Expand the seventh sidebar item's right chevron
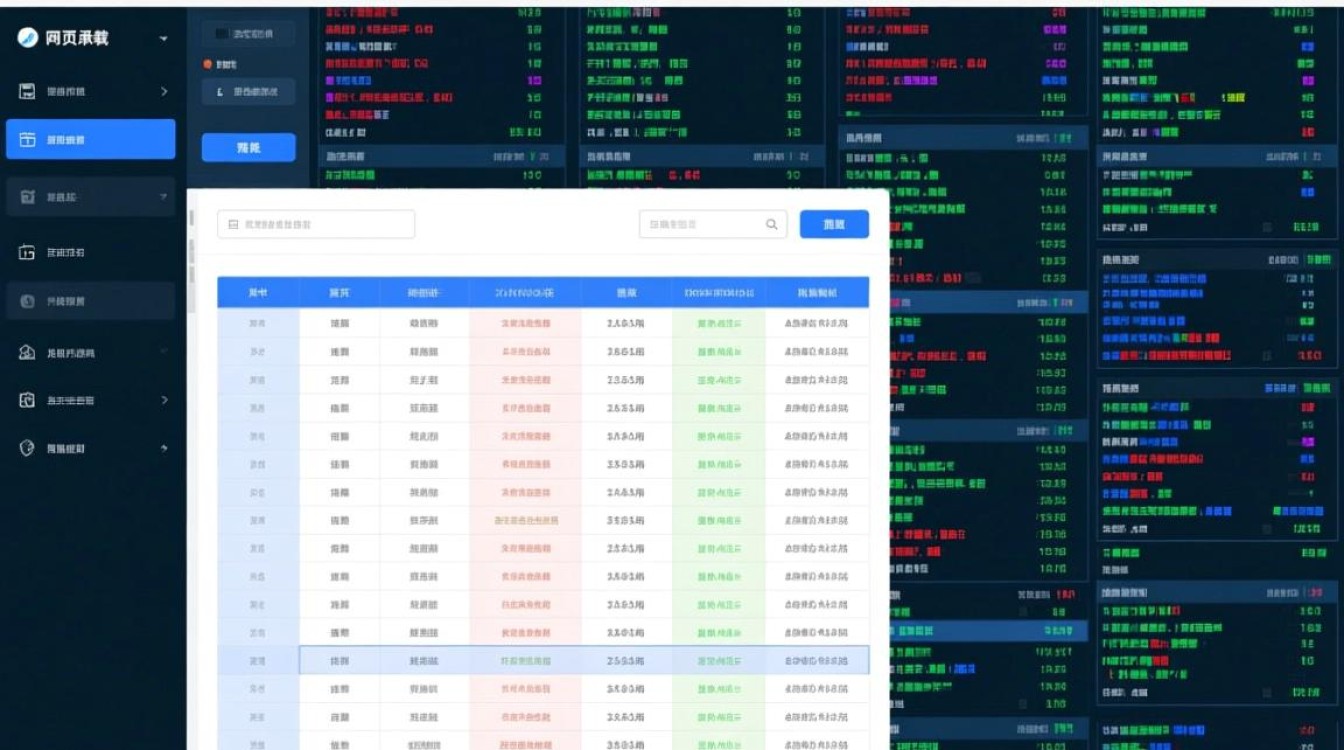The width and height of the screenshot is (1344, 750). coord(164,400)
